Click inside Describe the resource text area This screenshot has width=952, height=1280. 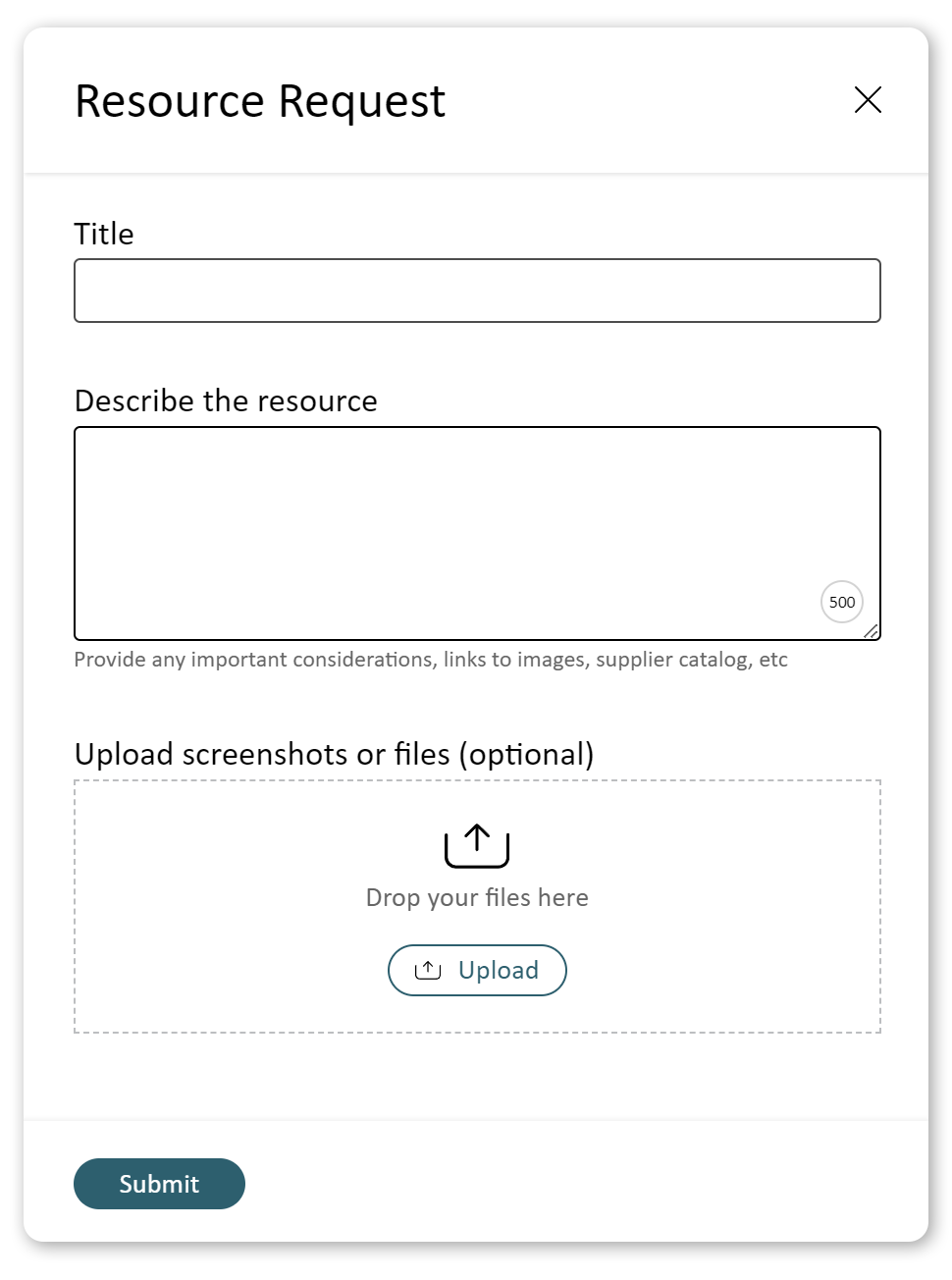(x=477, y=534)
